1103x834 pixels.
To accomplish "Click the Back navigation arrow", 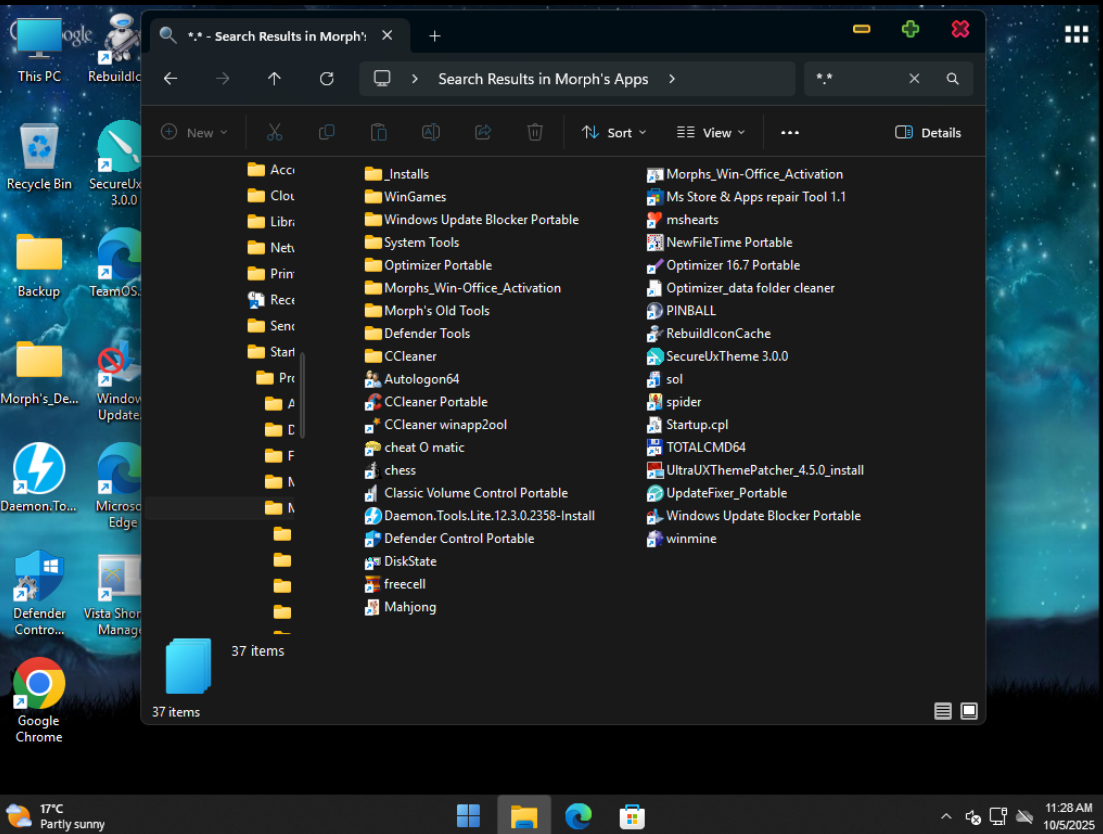I will [x=171, y=79].
